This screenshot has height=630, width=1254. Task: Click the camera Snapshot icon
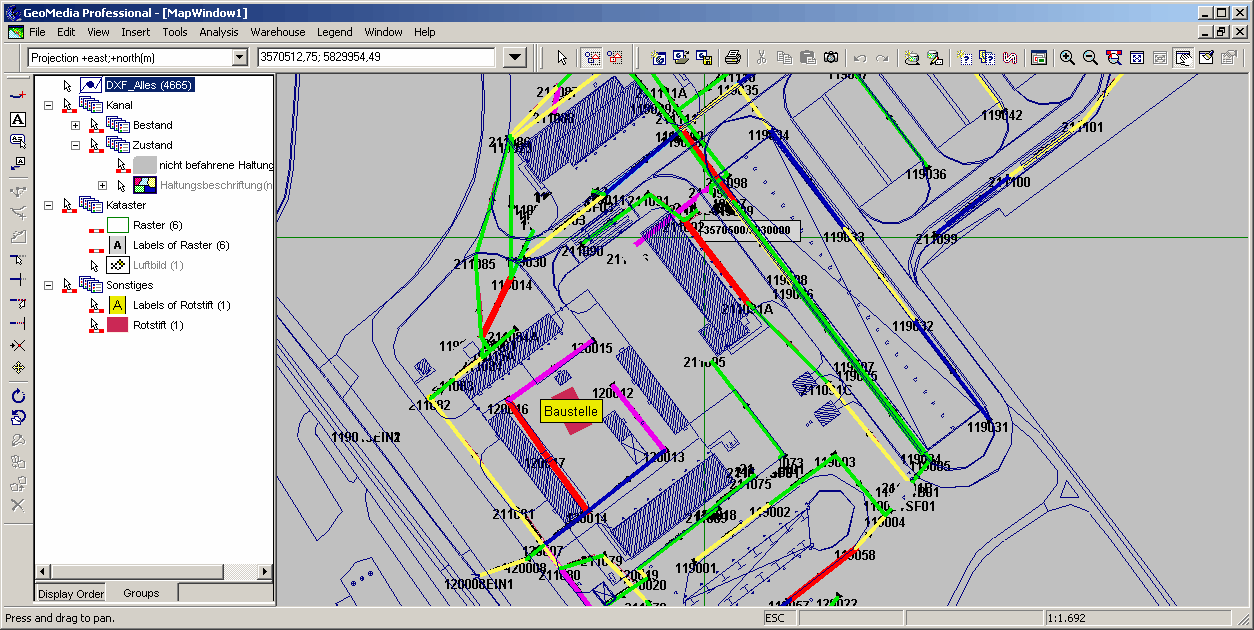point(831,58)
